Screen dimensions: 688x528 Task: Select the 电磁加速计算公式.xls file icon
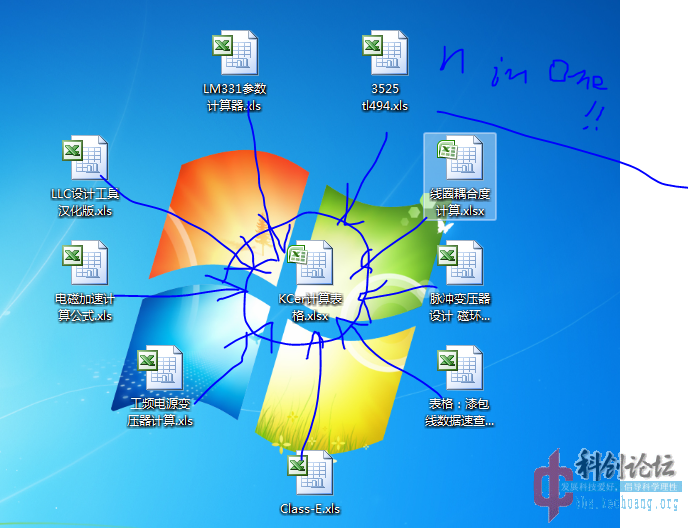pos(85,263)
